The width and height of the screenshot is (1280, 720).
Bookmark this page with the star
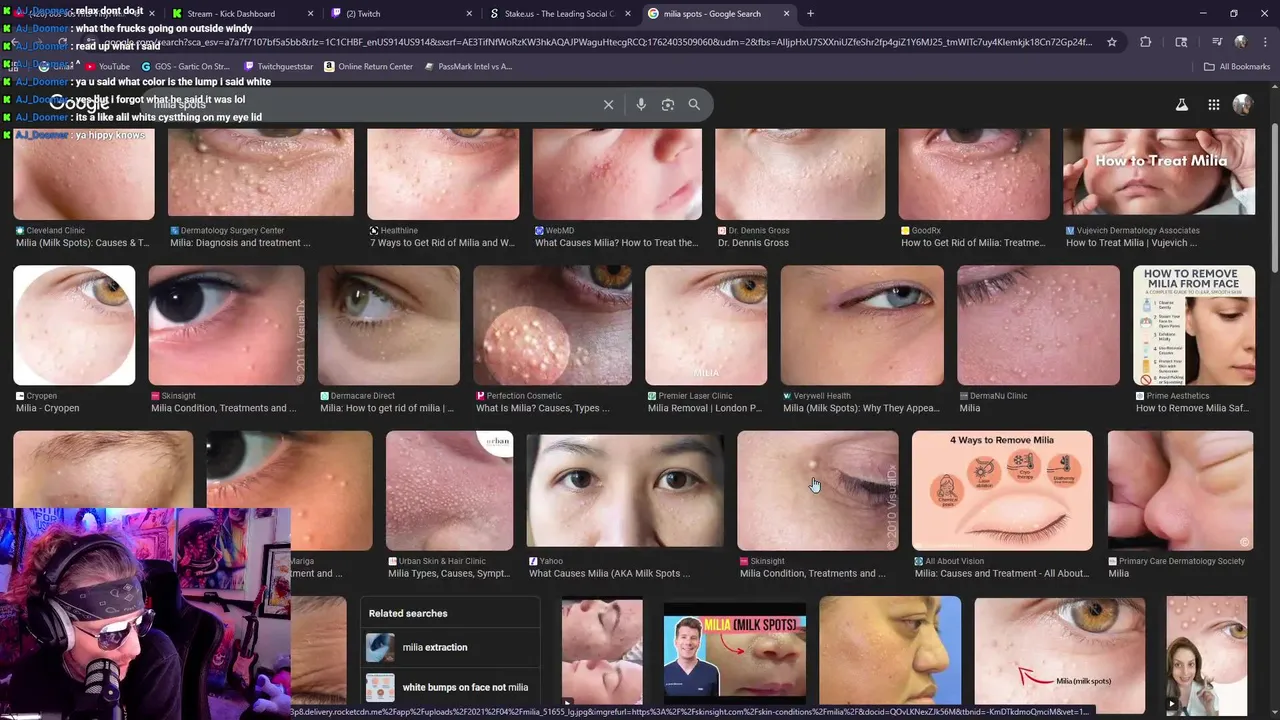click(x=1111, y=42)
